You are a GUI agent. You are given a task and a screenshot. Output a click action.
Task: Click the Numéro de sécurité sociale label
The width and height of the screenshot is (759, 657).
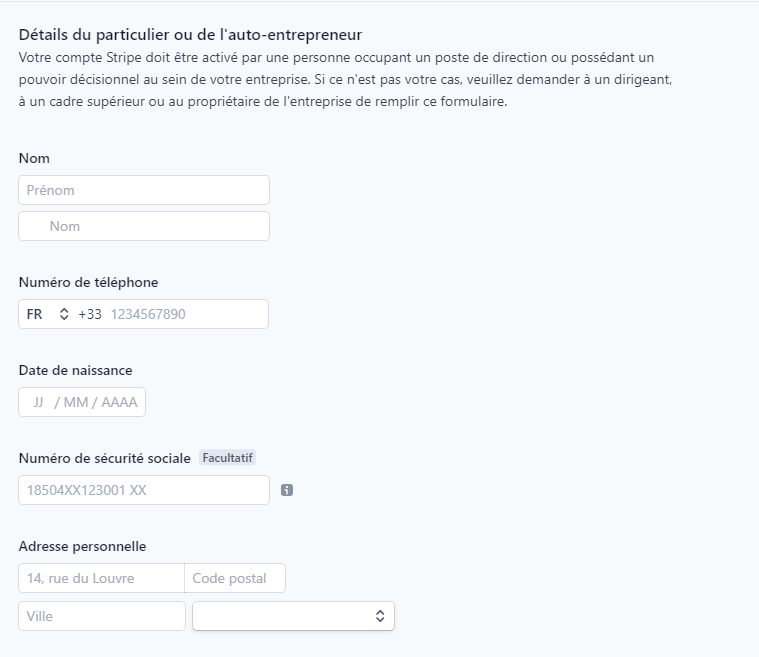105,458
